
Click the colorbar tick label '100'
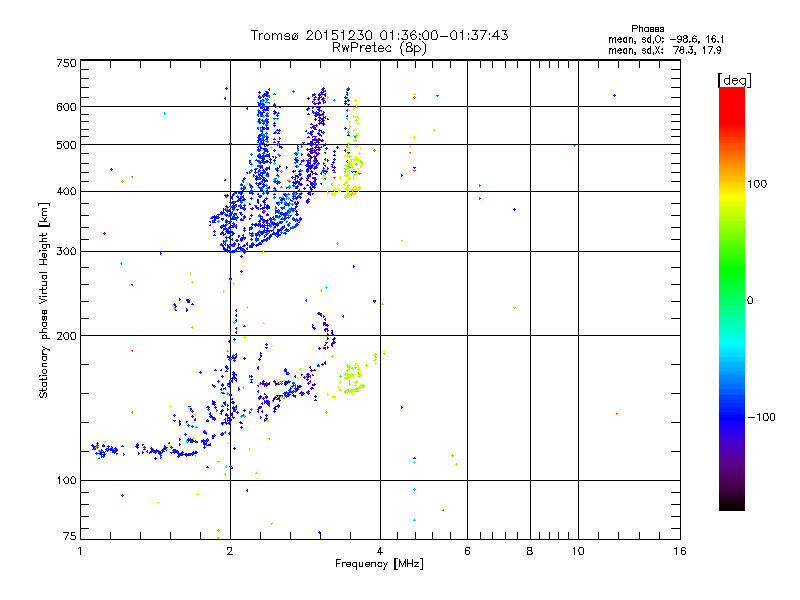point(757,184)
